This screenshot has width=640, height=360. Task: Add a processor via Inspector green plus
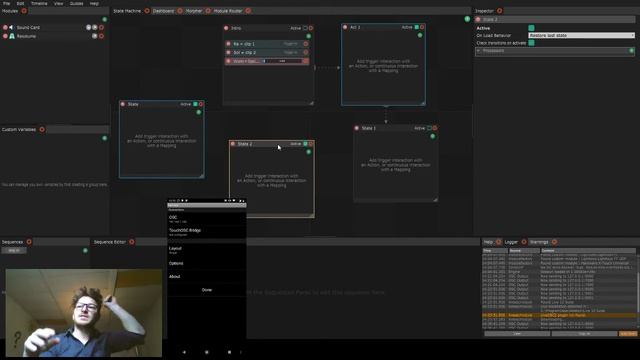click(x=631, y=51)
